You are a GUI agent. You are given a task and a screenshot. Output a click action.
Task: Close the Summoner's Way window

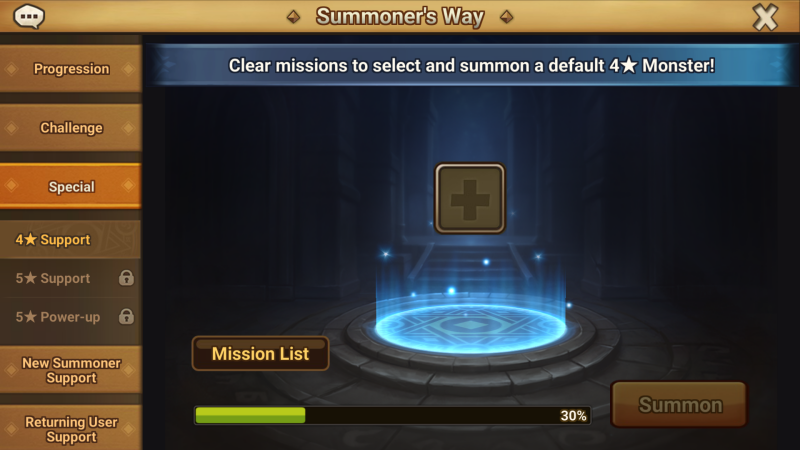click(x=765, y=17)
